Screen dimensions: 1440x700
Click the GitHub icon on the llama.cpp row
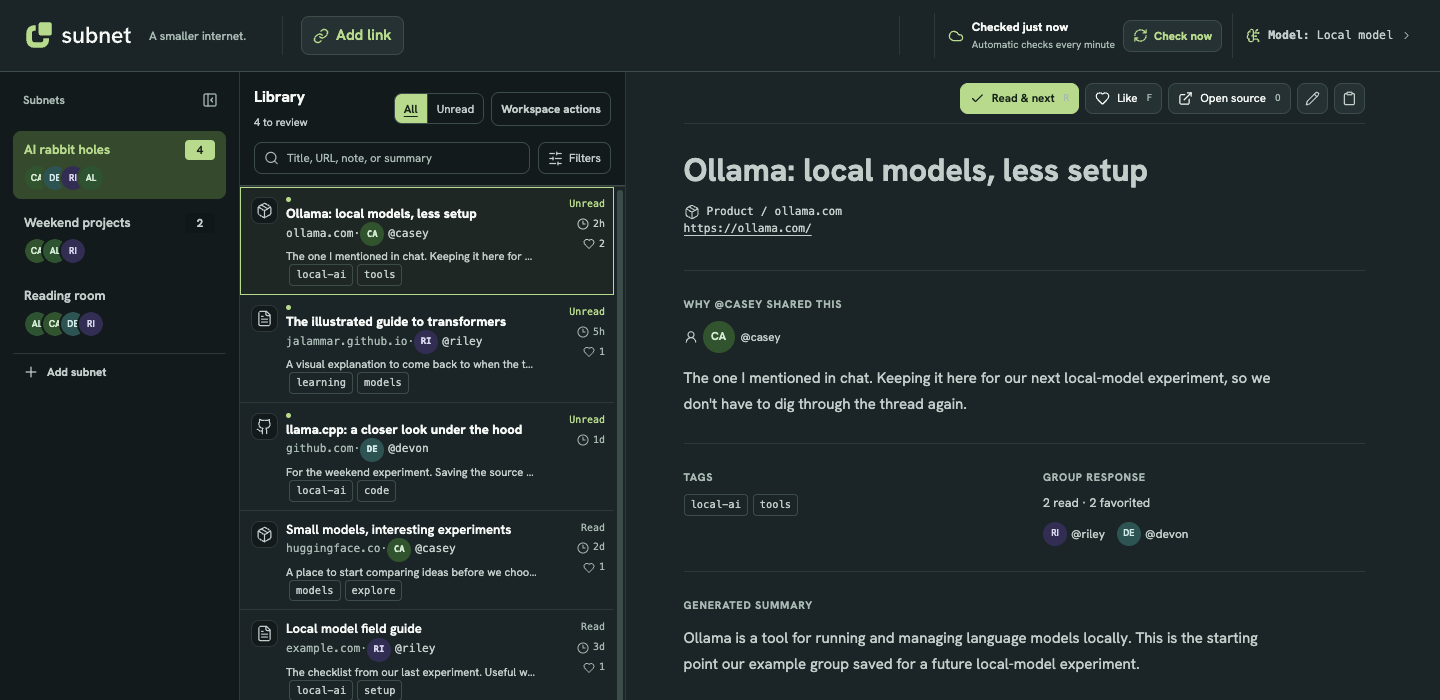click(264, 426)
